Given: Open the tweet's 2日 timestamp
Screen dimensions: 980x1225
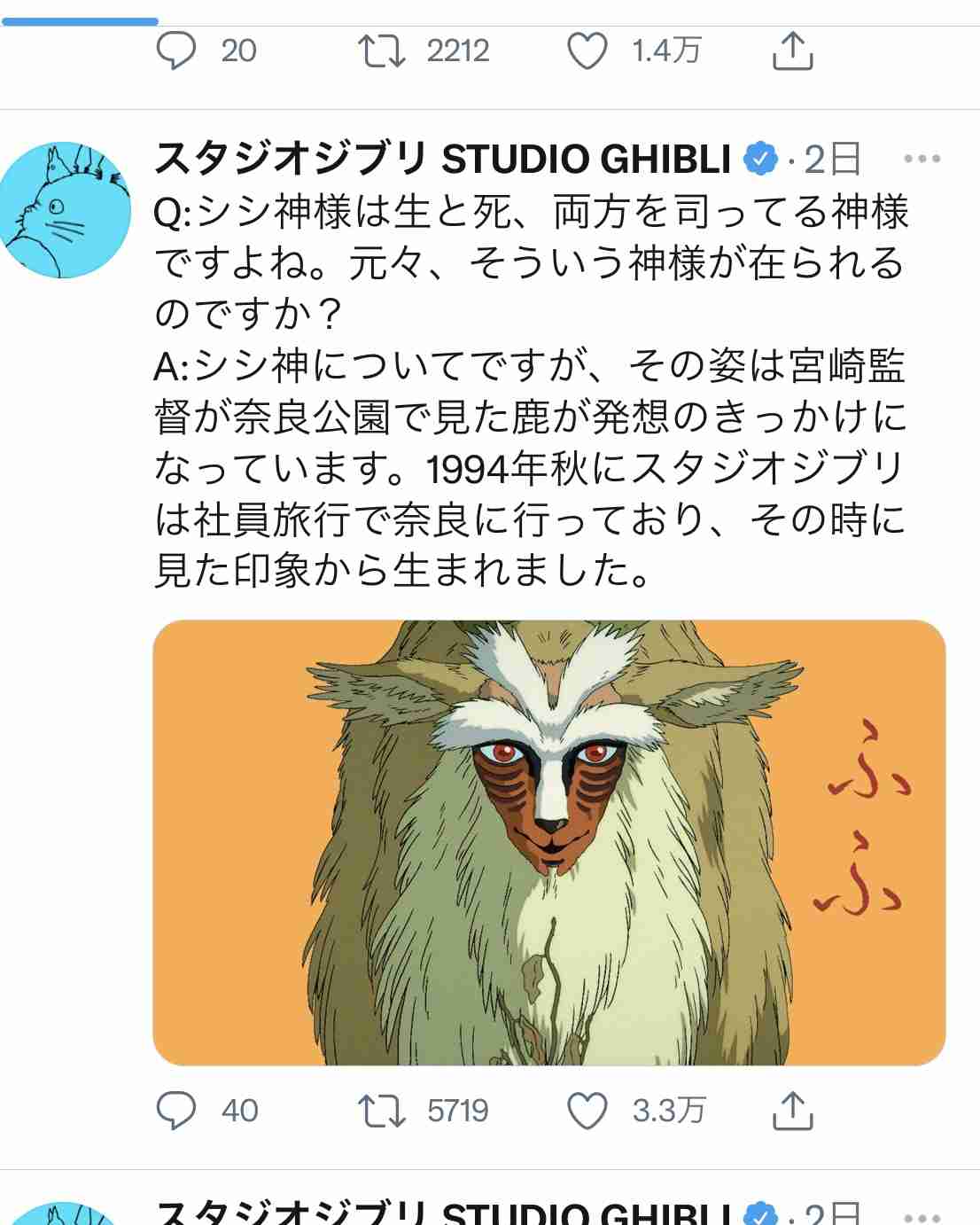Looking at the screenshot, I should tap(832, 160).
